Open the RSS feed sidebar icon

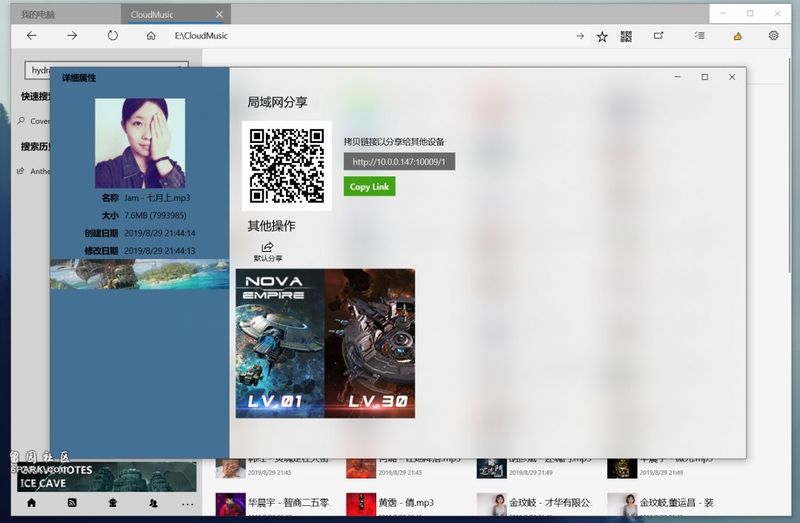click(72, 503)
